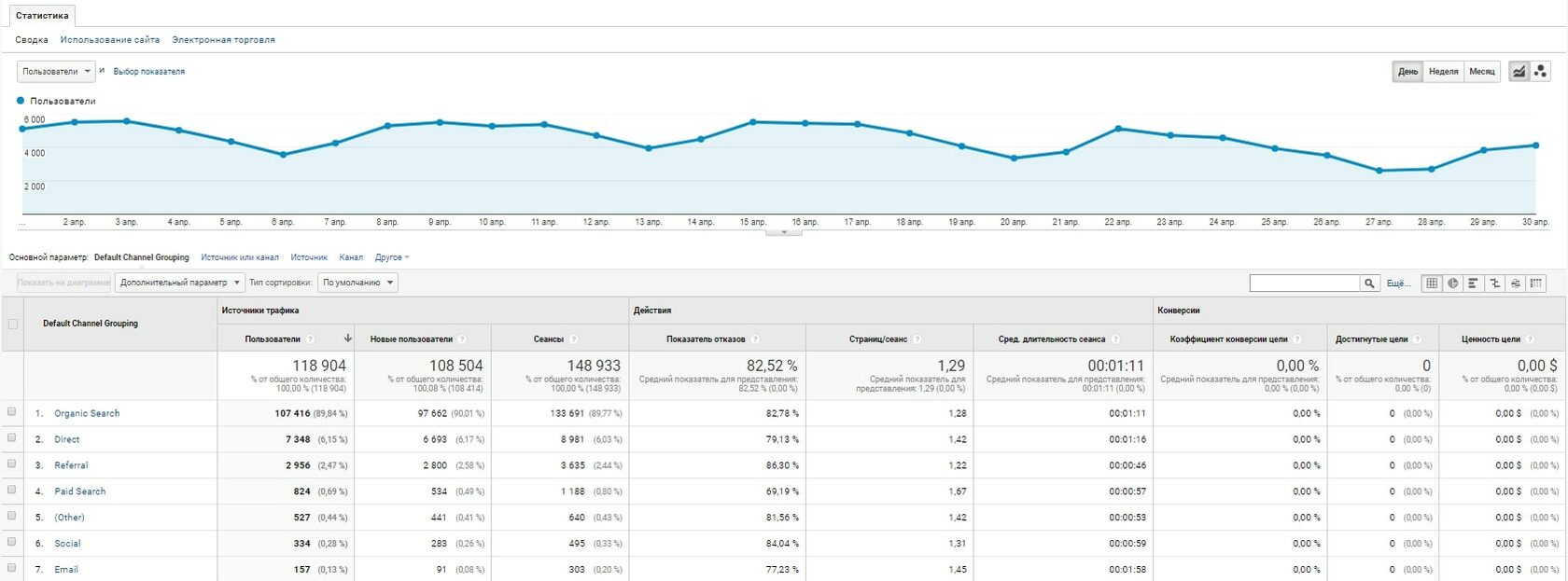Screen dimensions: 1568x581
Task: Open the (Other) channel
Action: click(x=69, y=518)
